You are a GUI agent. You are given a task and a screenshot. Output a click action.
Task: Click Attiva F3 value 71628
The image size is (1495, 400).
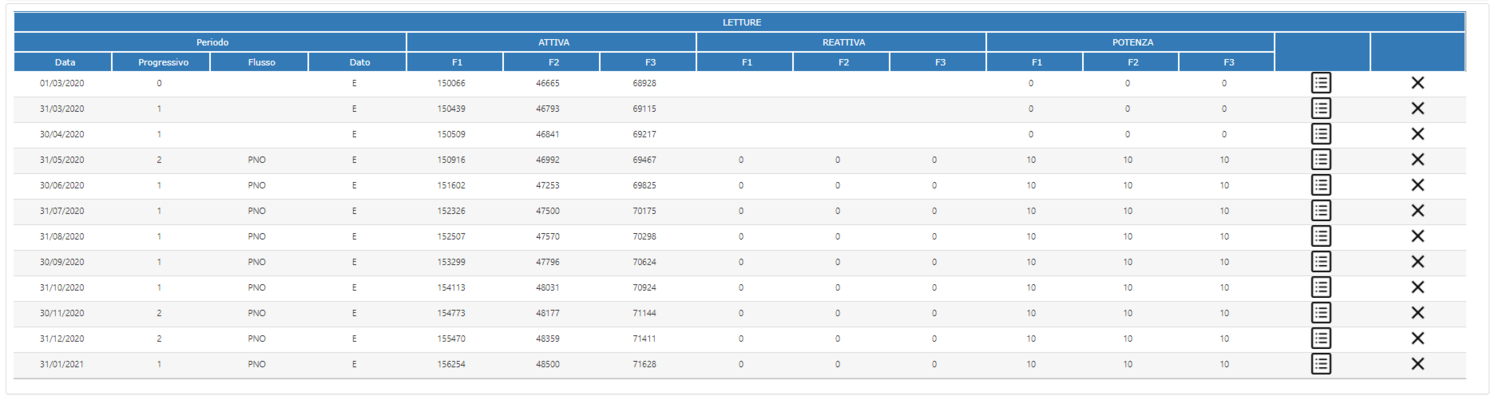pyautogui.click(x=644, y=364)
